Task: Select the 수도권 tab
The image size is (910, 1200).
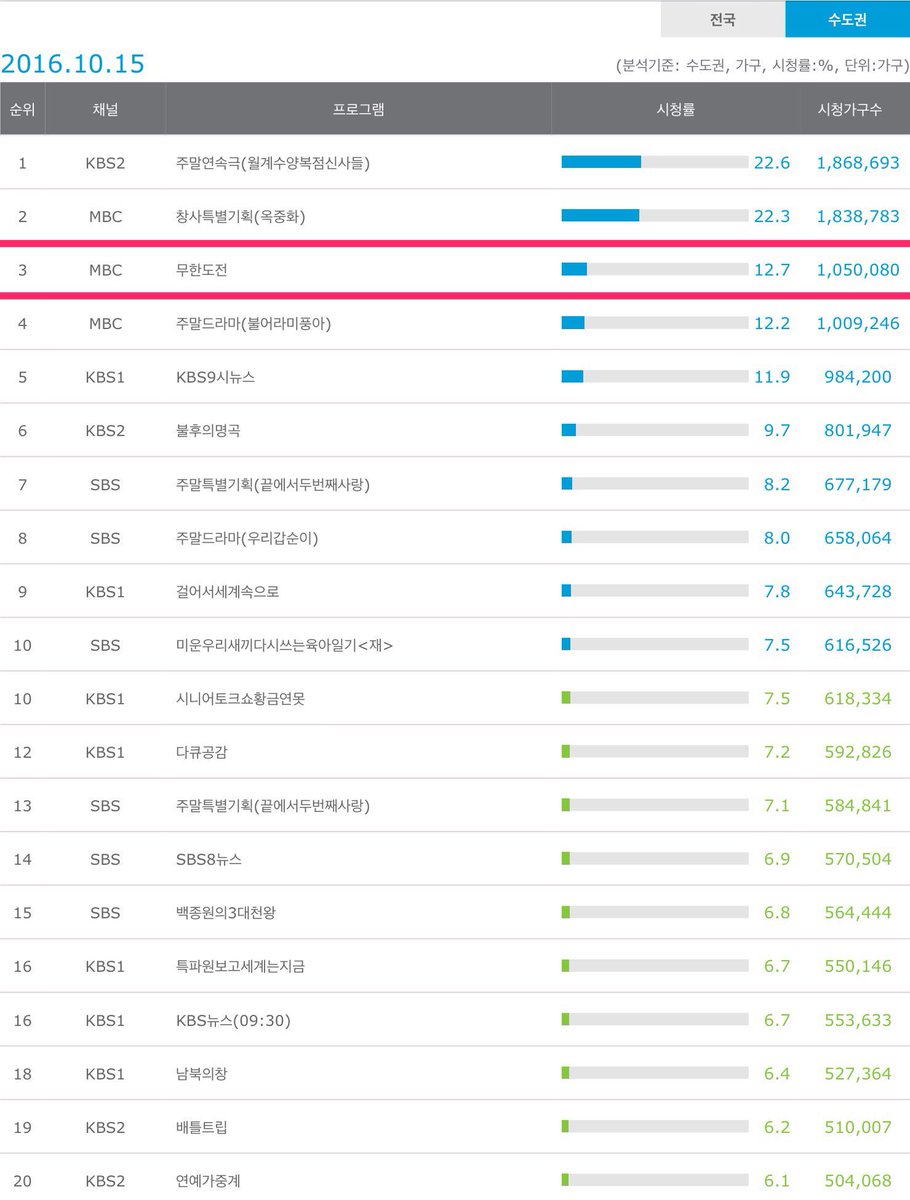Action: 847,19
